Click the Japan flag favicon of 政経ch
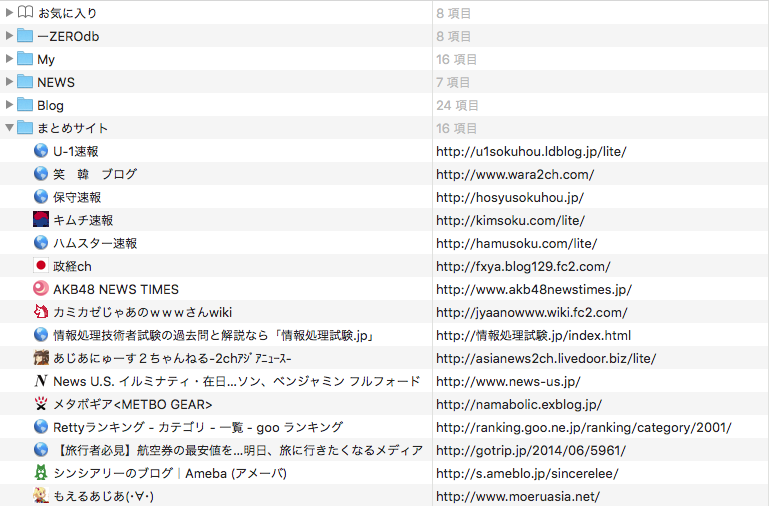This screenshot has height=506, width=769. coord(41,266)
